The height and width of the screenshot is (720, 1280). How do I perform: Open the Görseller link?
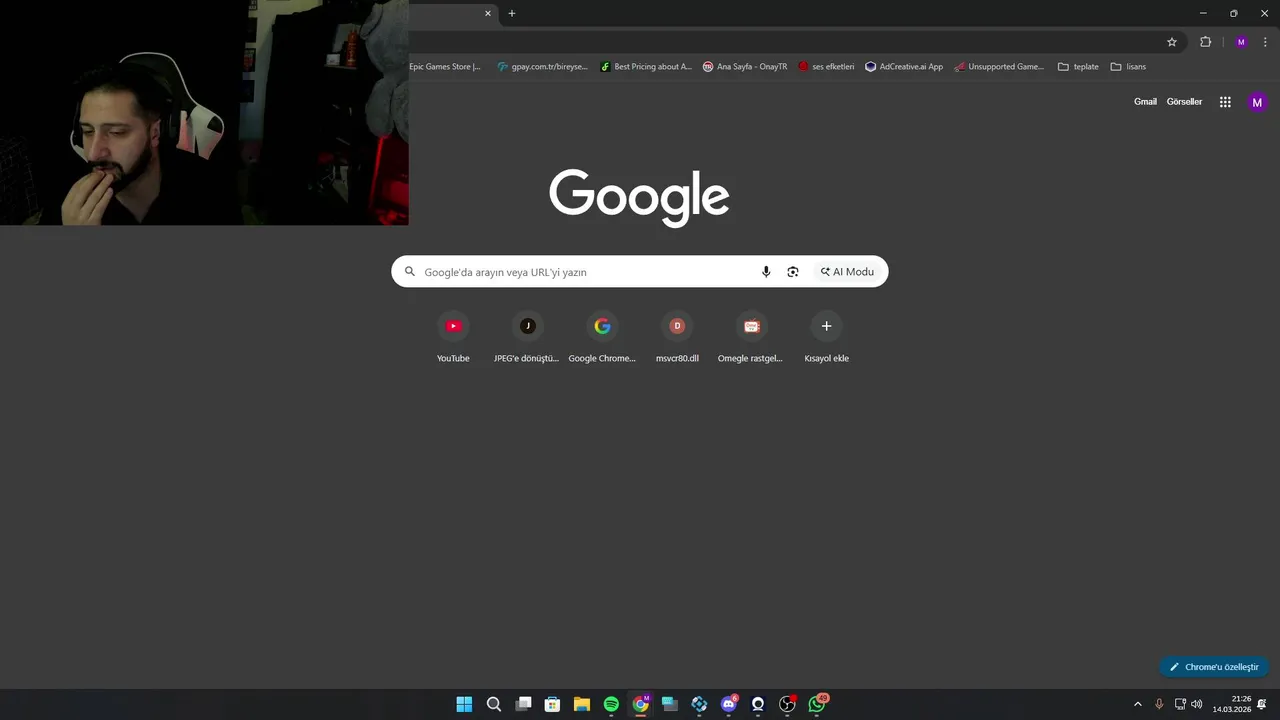tap(1184, 102)
